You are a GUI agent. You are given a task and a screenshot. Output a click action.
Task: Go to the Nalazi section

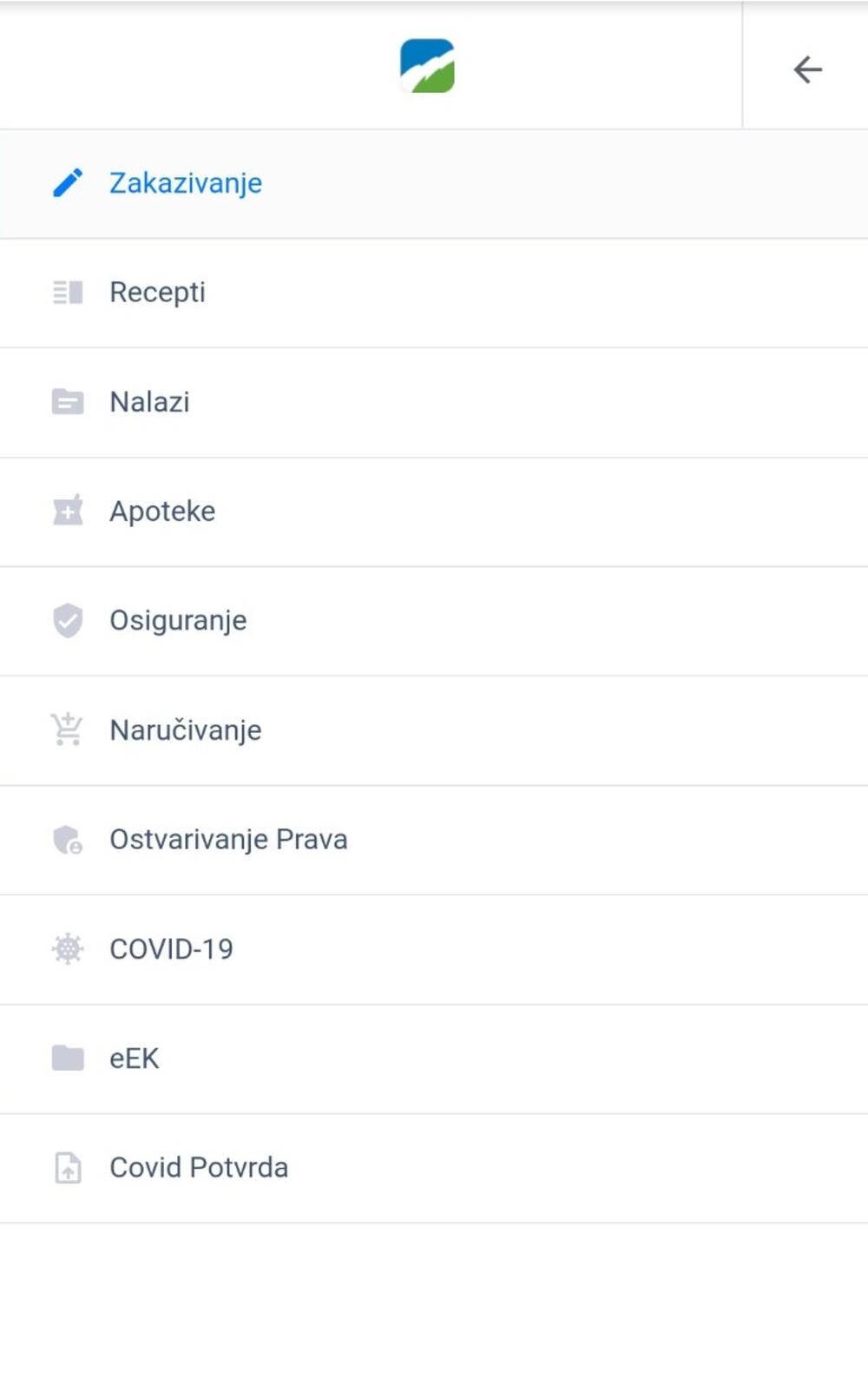(149, 402)
